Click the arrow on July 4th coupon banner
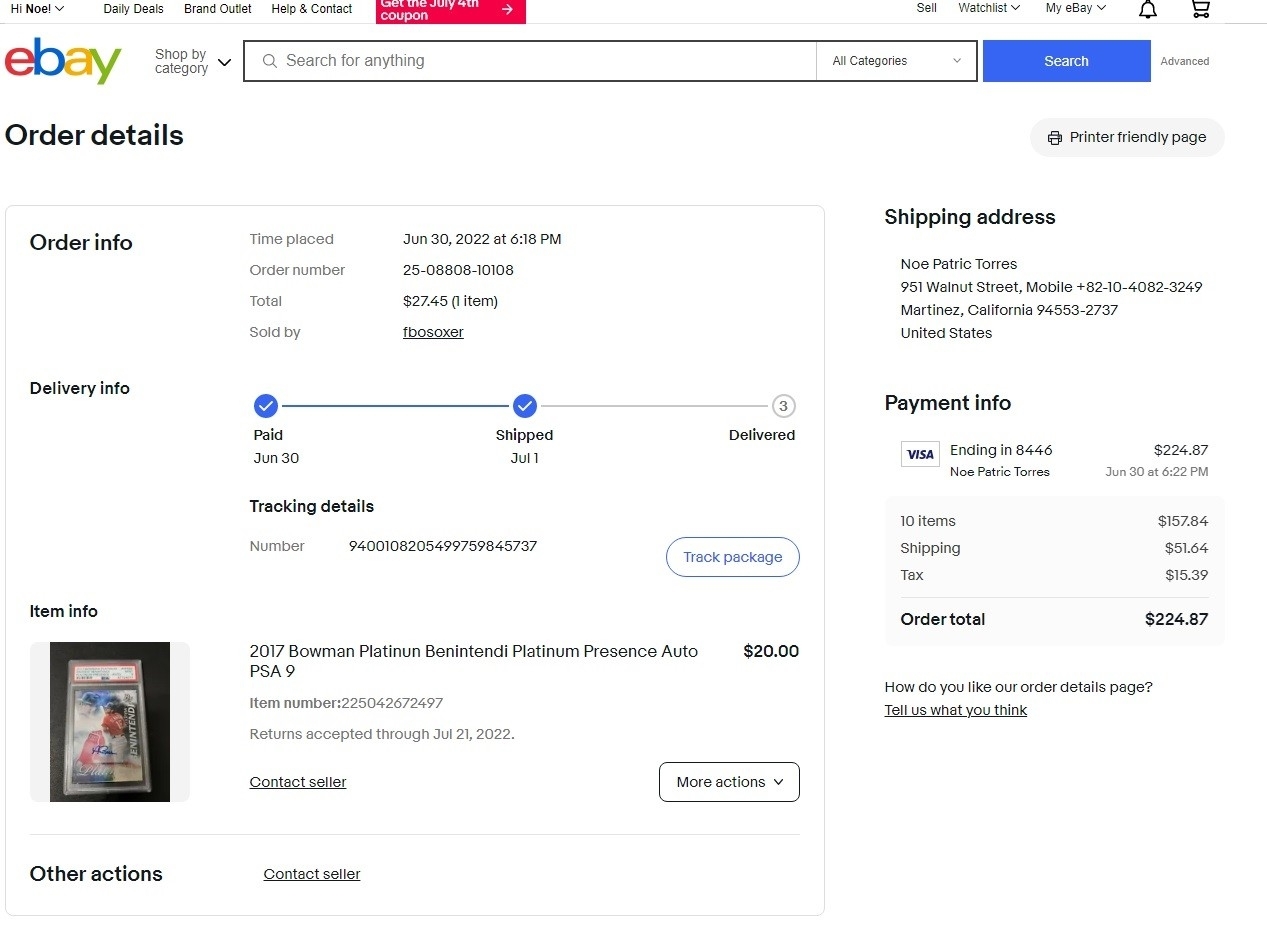The height and width of the screenshot is (935, 1267). click(x=507, y=9)
